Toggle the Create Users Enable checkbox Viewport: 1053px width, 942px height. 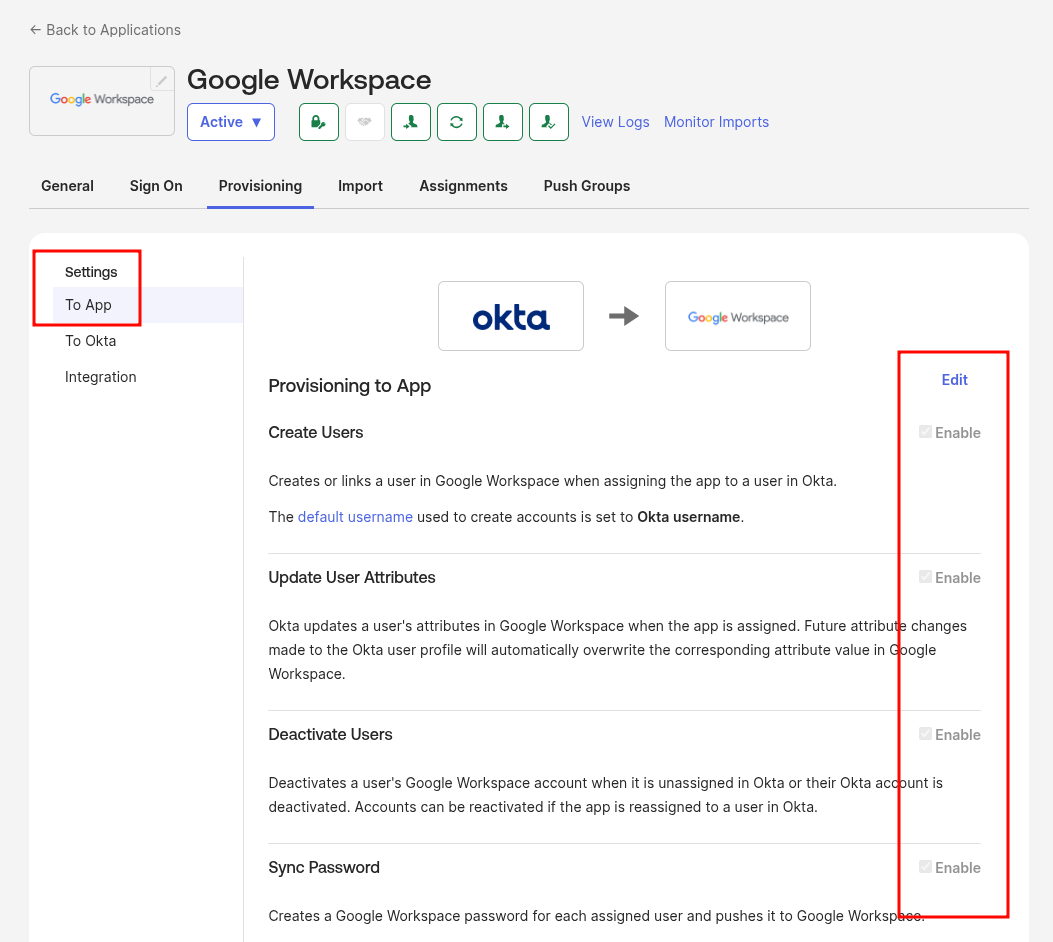click(x=925, y=432)
